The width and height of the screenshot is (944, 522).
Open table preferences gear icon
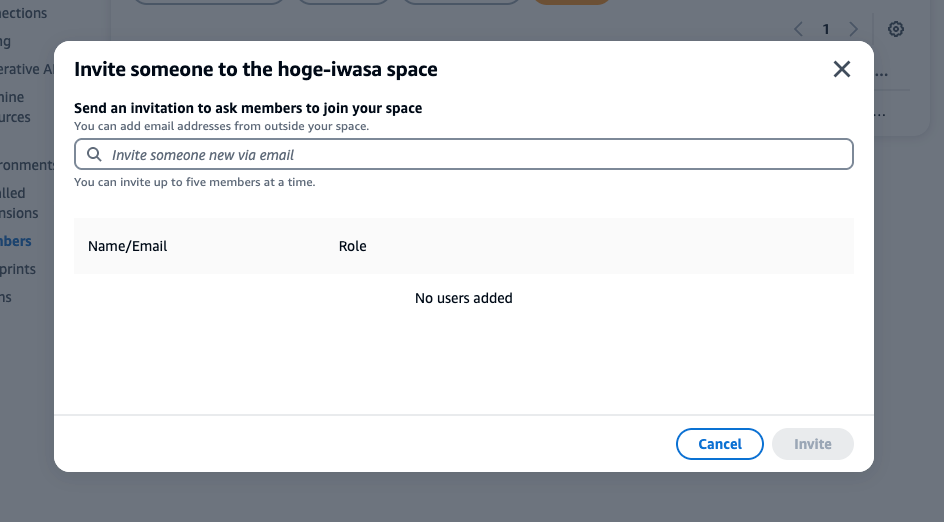coord(896,29)
